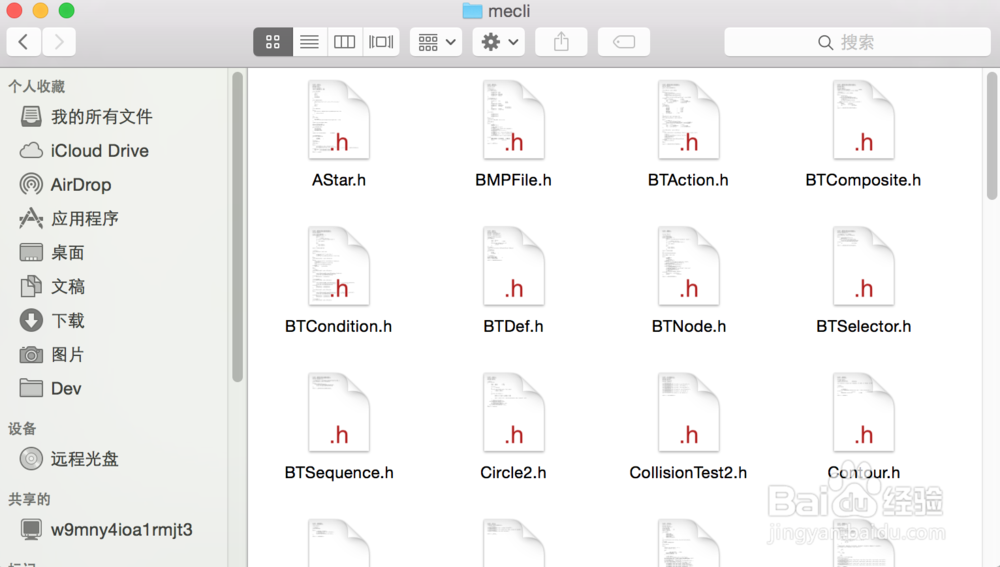Select the BTCondition.h file icon
This screenshot has width=1000, height=567.
point(339,266)
